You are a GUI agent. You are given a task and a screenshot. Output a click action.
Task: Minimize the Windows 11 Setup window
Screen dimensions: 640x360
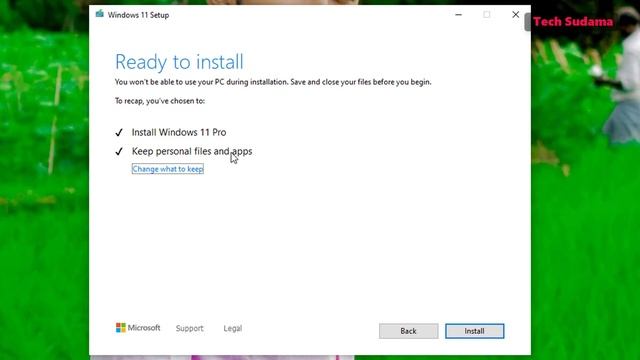pyautogui.click(x=458, y=15)
